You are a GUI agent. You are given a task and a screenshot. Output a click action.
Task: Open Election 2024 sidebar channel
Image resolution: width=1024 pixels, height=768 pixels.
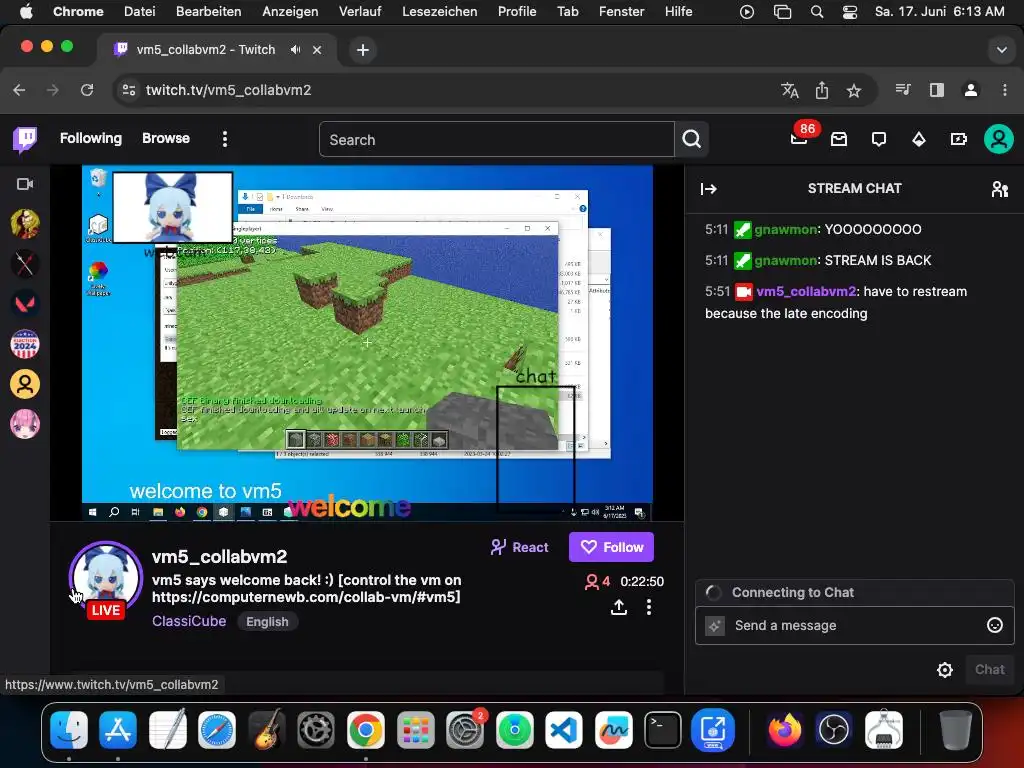25,344
